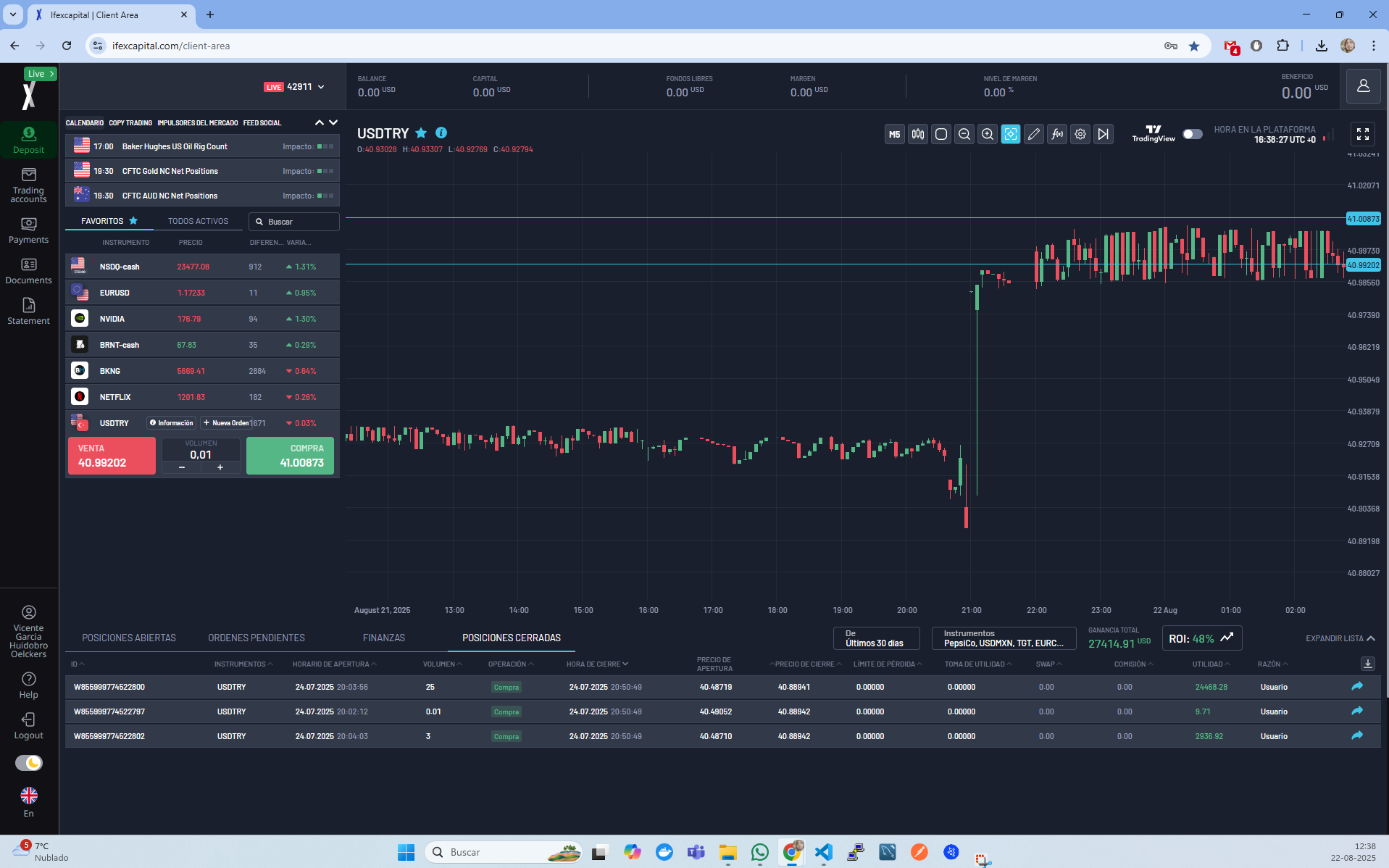
Task: Click the rounded square chart tool icon
Action: pyautogui.click(x=941, y=134)
